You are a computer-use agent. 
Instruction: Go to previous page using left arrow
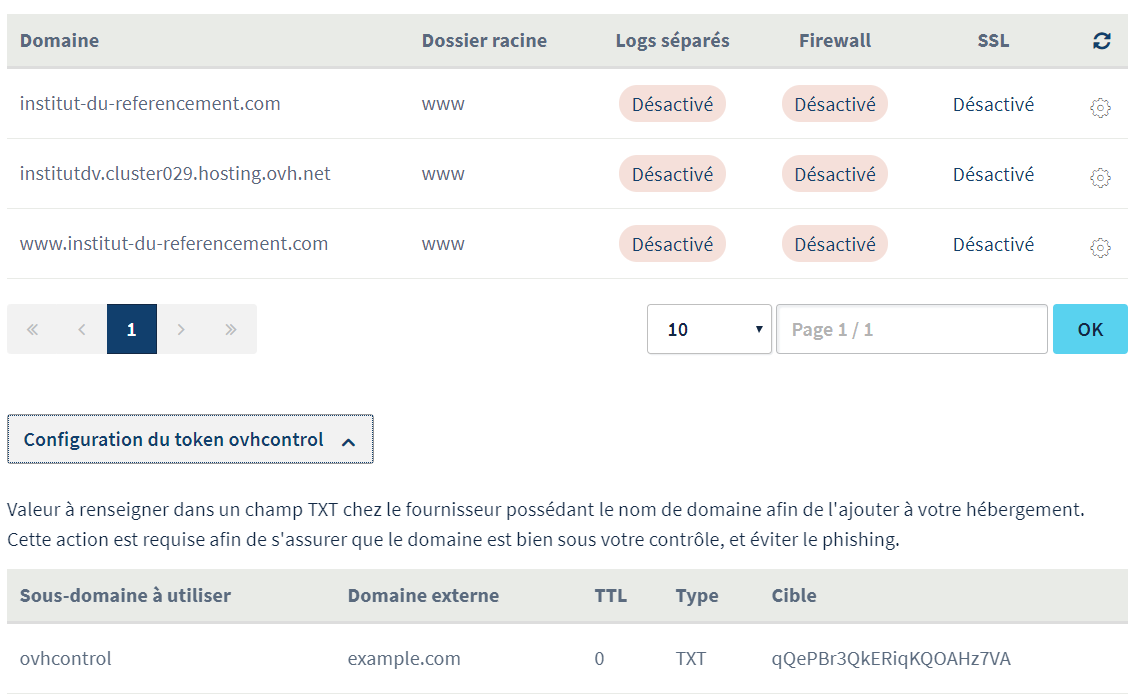(x=82, y=329)
